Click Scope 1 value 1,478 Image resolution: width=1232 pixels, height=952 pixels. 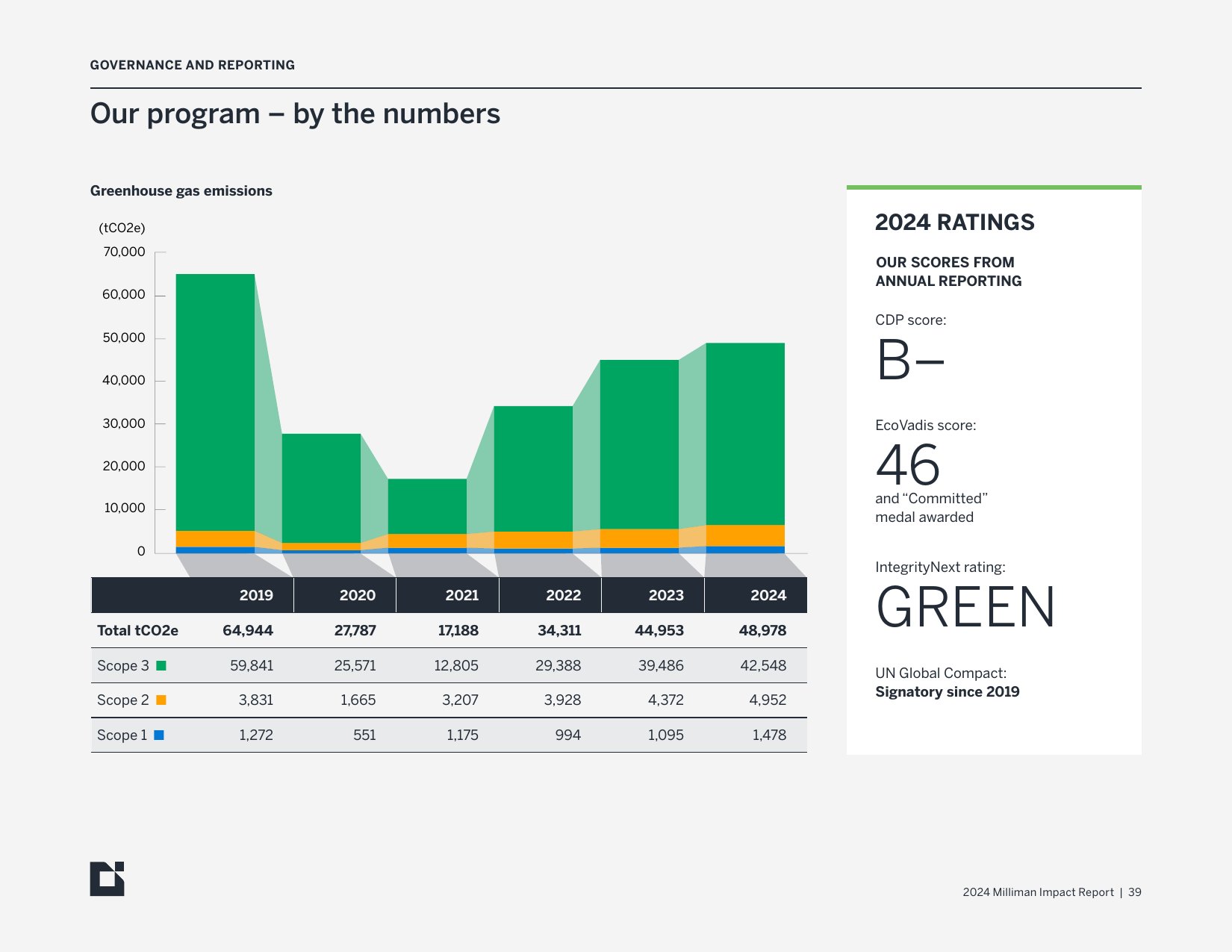(x=769, y=735)
